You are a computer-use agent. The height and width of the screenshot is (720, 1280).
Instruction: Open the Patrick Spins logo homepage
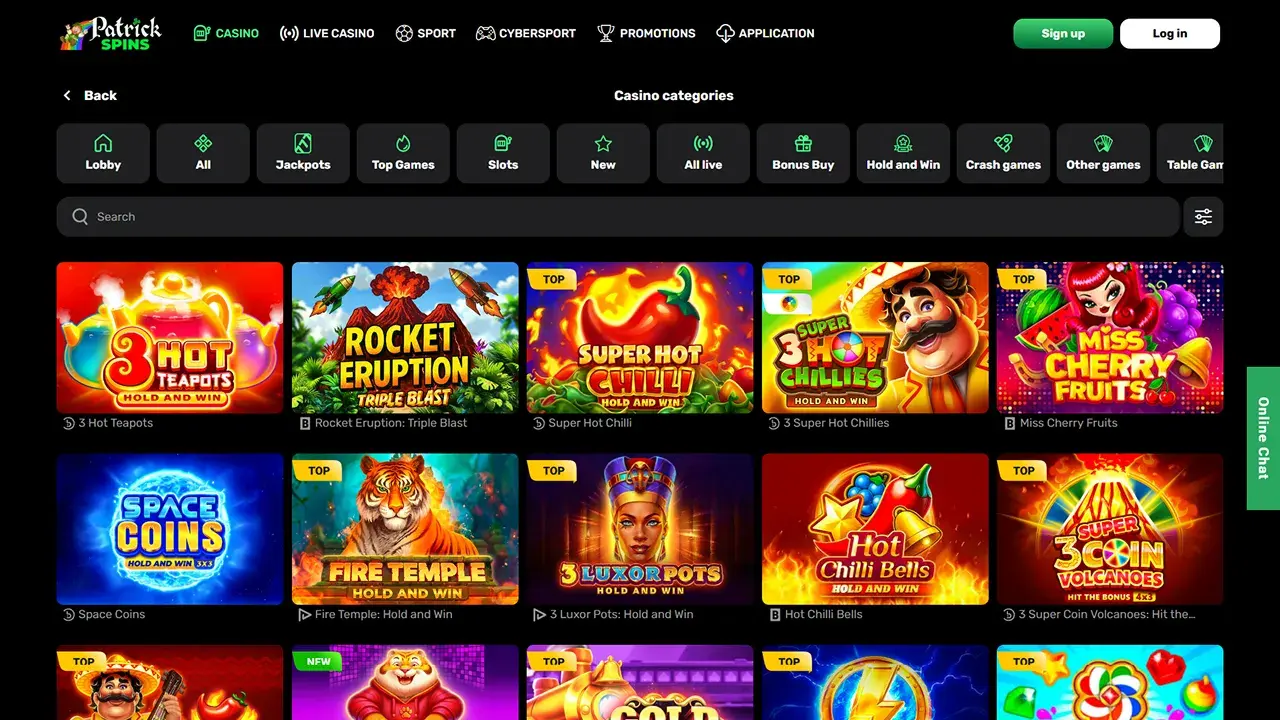point(109,33)
